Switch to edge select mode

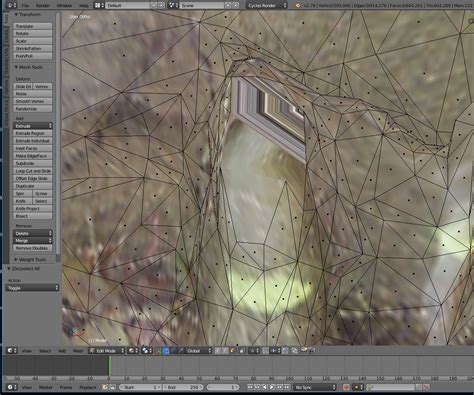point(225,350)
